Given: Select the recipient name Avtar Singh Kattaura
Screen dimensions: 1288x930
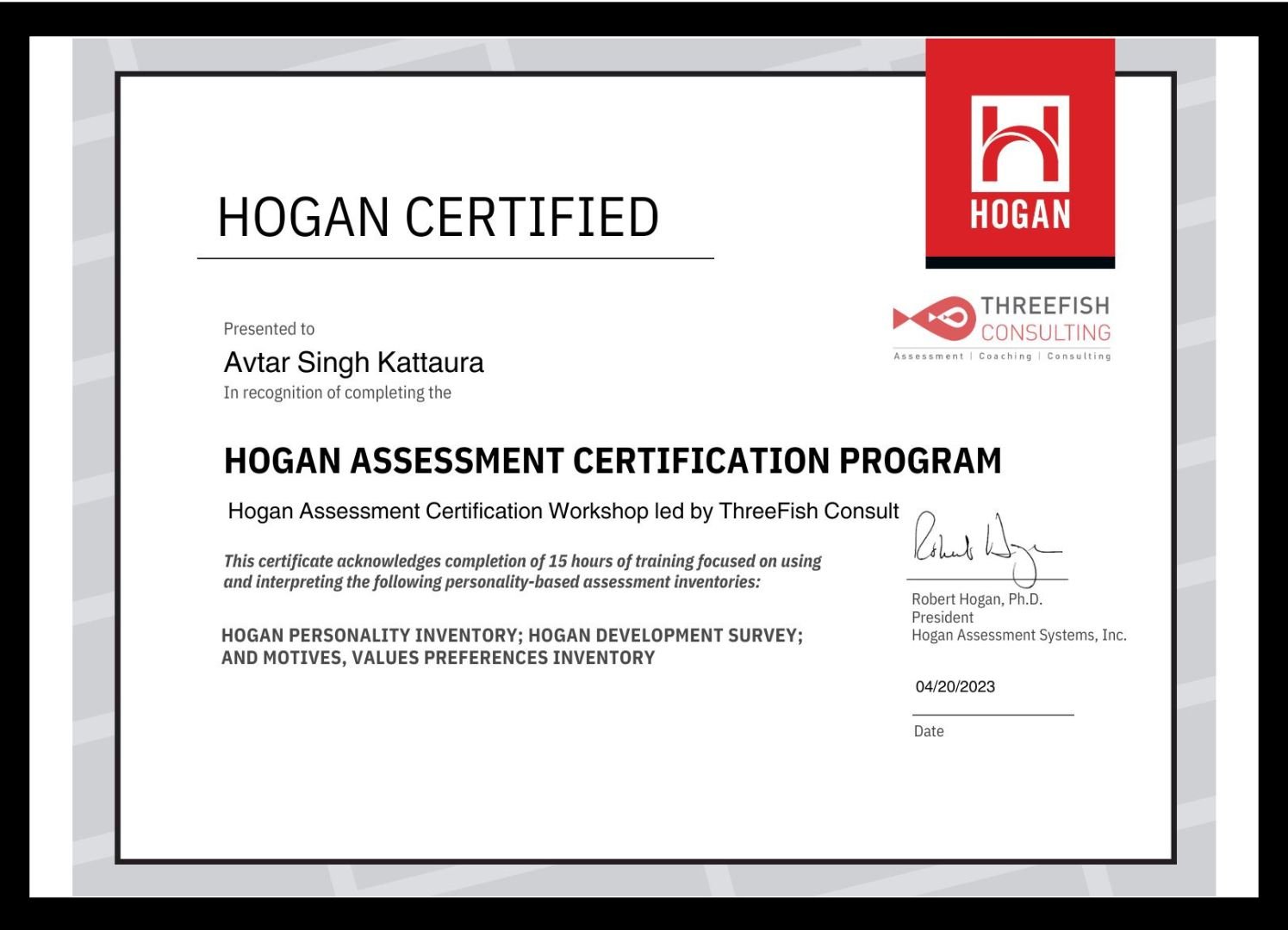Looking at the screenshot, I should point(353,363).
